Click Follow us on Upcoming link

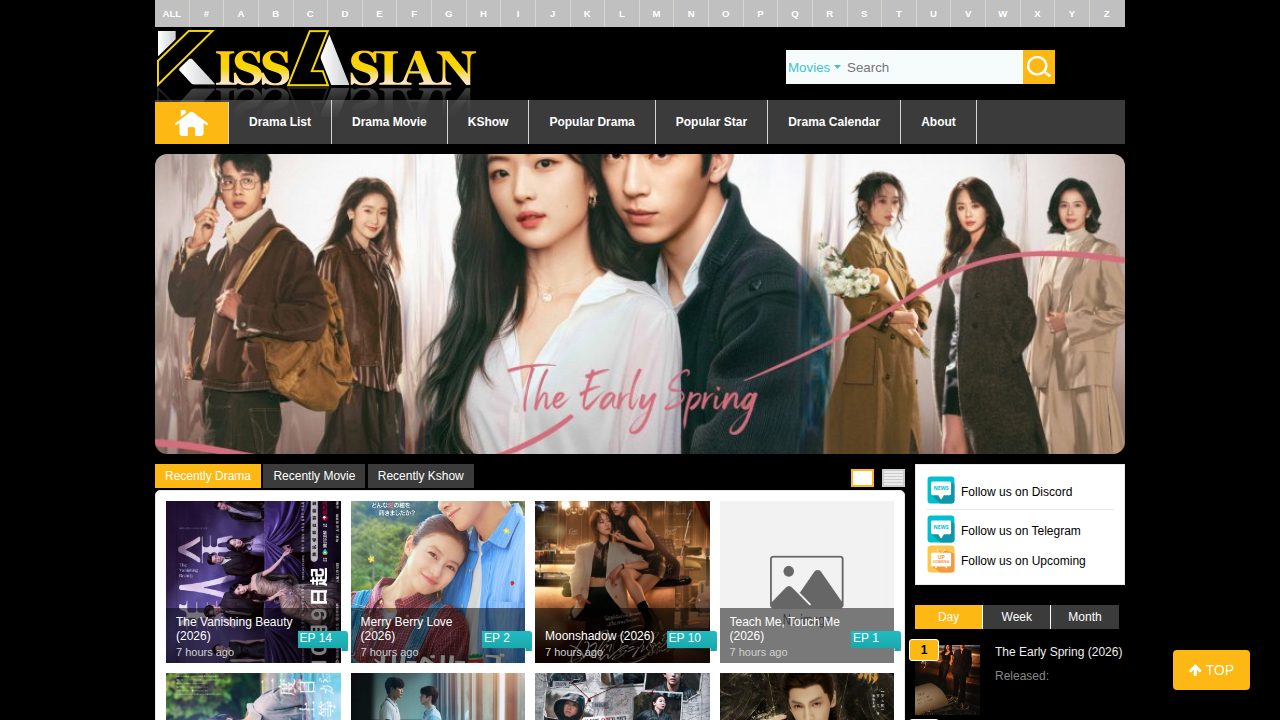(1023, 561)
